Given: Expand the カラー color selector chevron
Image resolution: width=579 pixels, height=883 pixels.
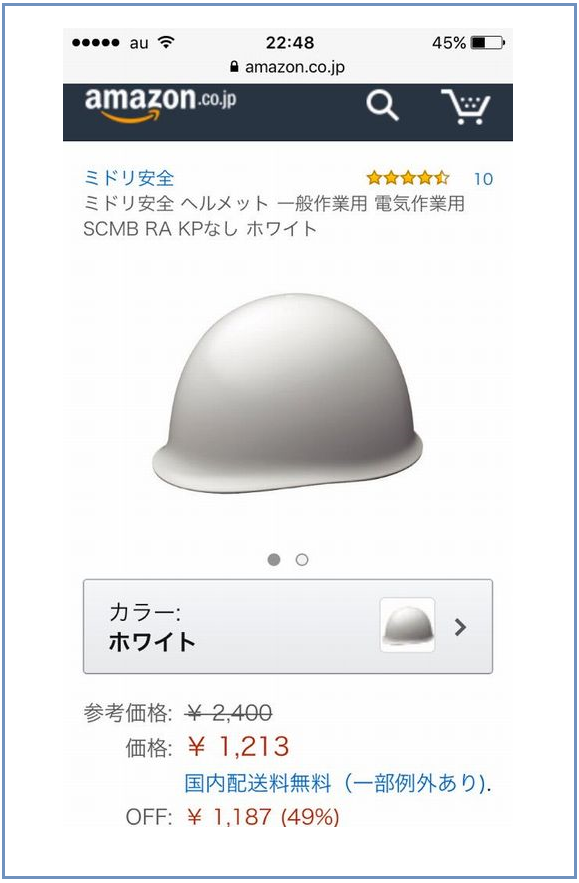Looking at the screenshot, I should [460, 627].
